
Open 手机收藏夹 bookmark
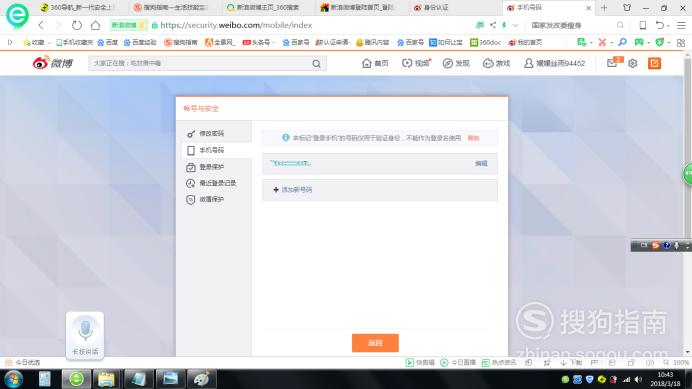[74, 42]
